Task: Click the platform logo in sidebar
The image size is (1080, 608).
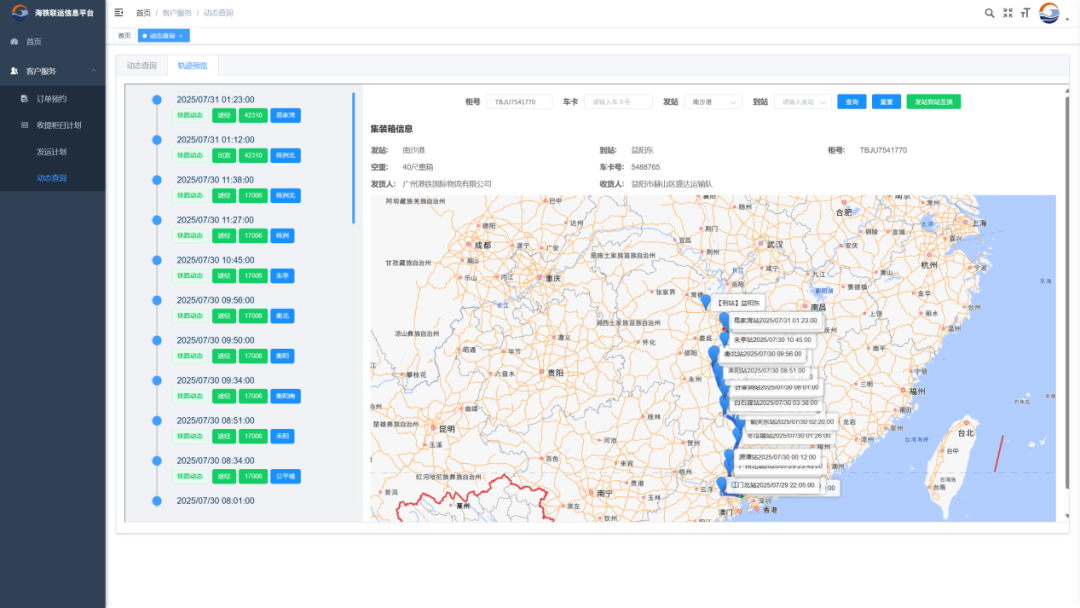Action: point(20,12)
